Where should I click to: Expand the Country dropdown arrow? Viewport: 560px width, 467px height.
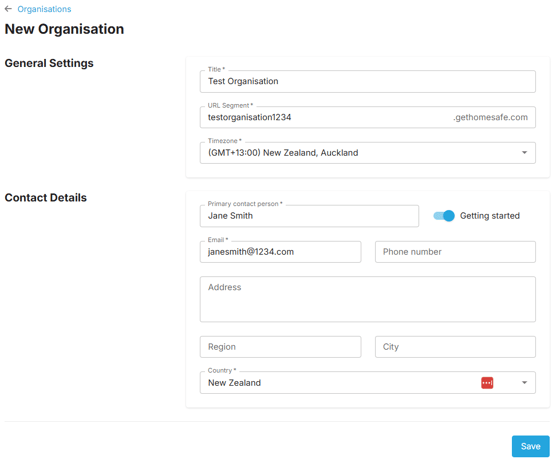point(524,383)
